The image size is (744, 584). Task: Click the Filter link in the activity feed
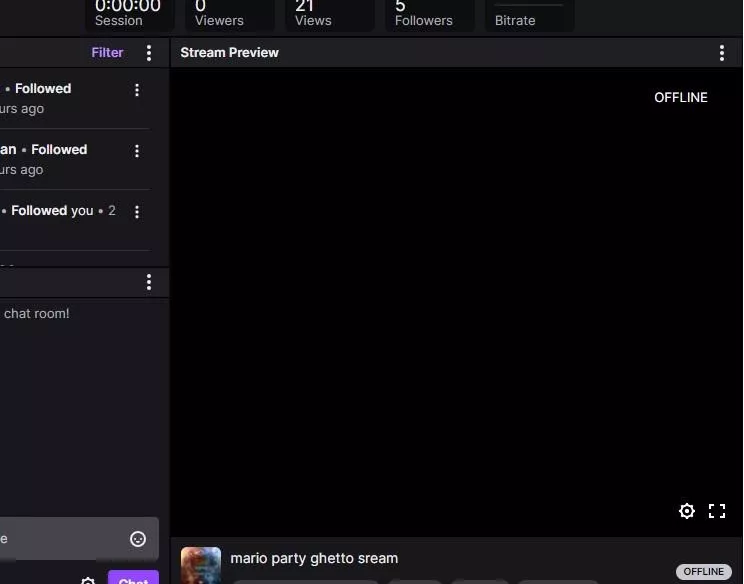click(107, 53)
